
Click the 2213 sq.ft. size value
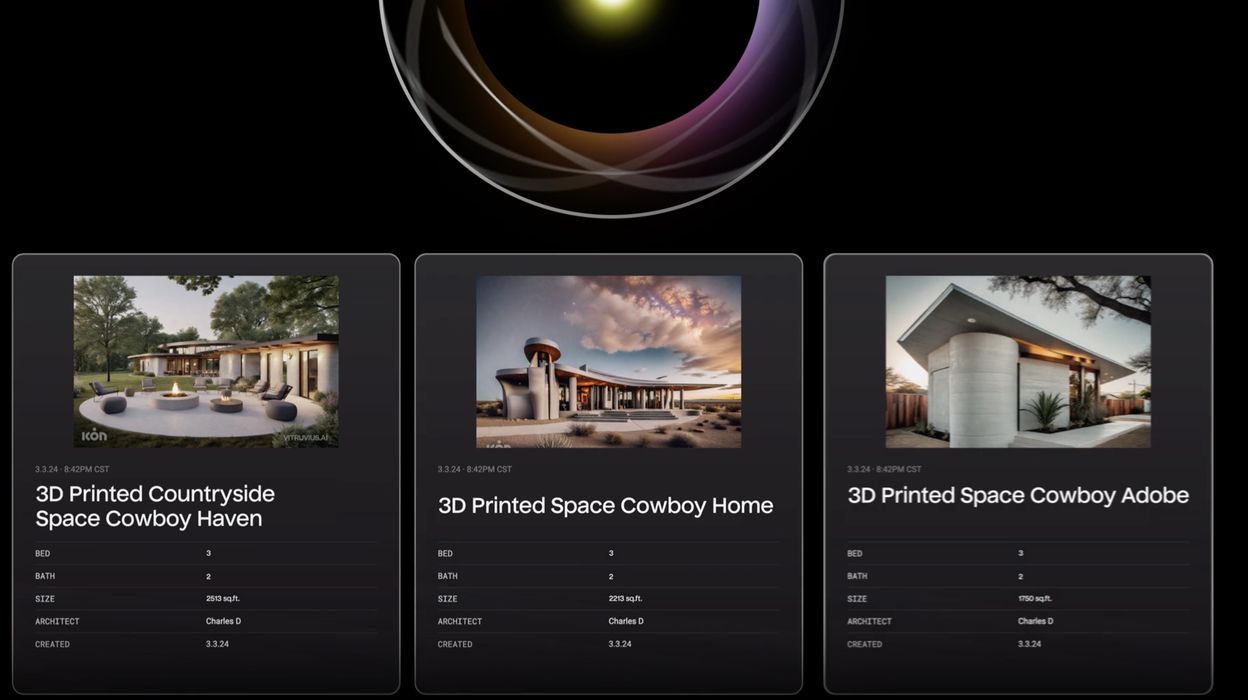pos(625,599)
